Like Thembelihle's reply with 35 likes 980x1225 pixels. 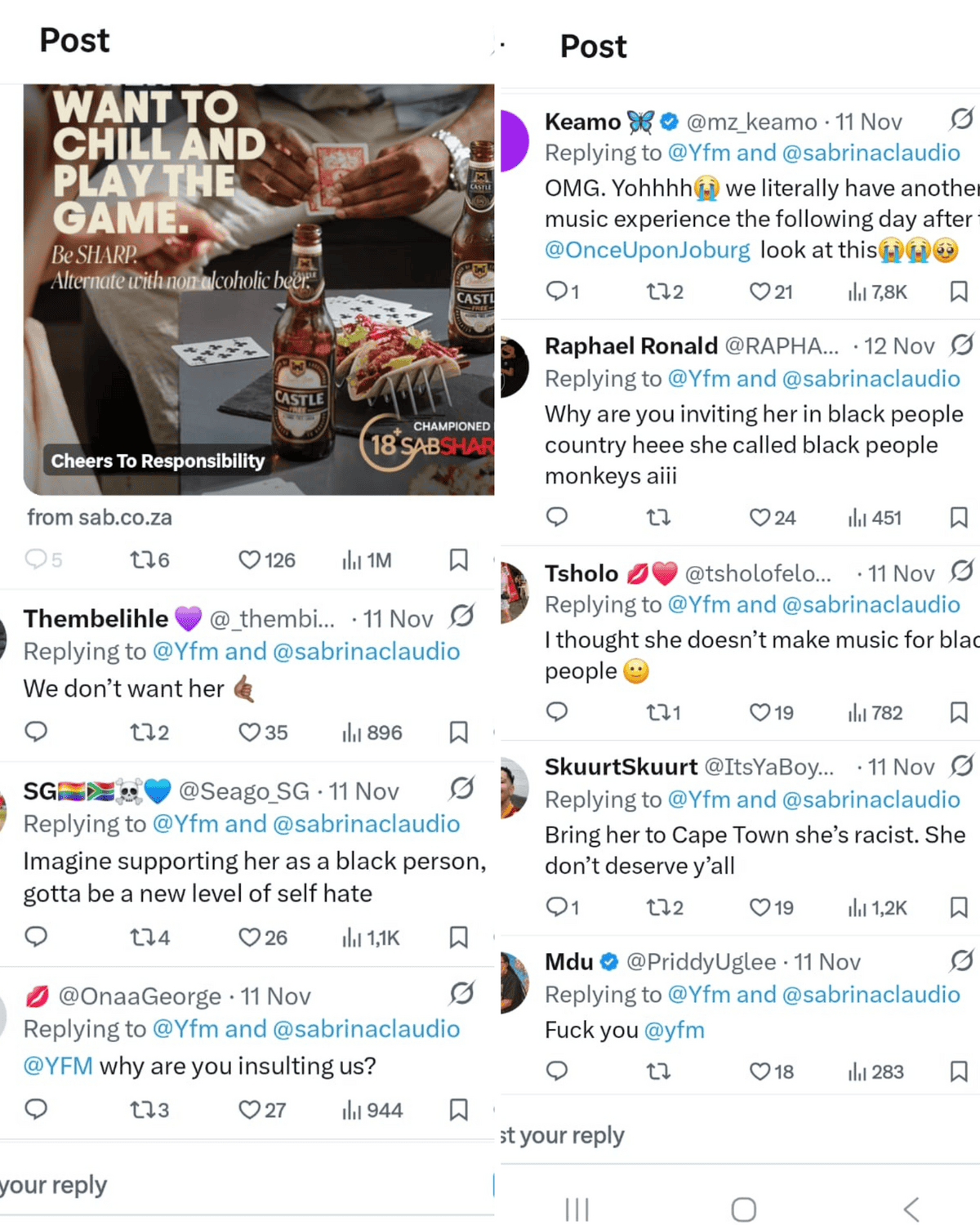[x=263, y=732]
